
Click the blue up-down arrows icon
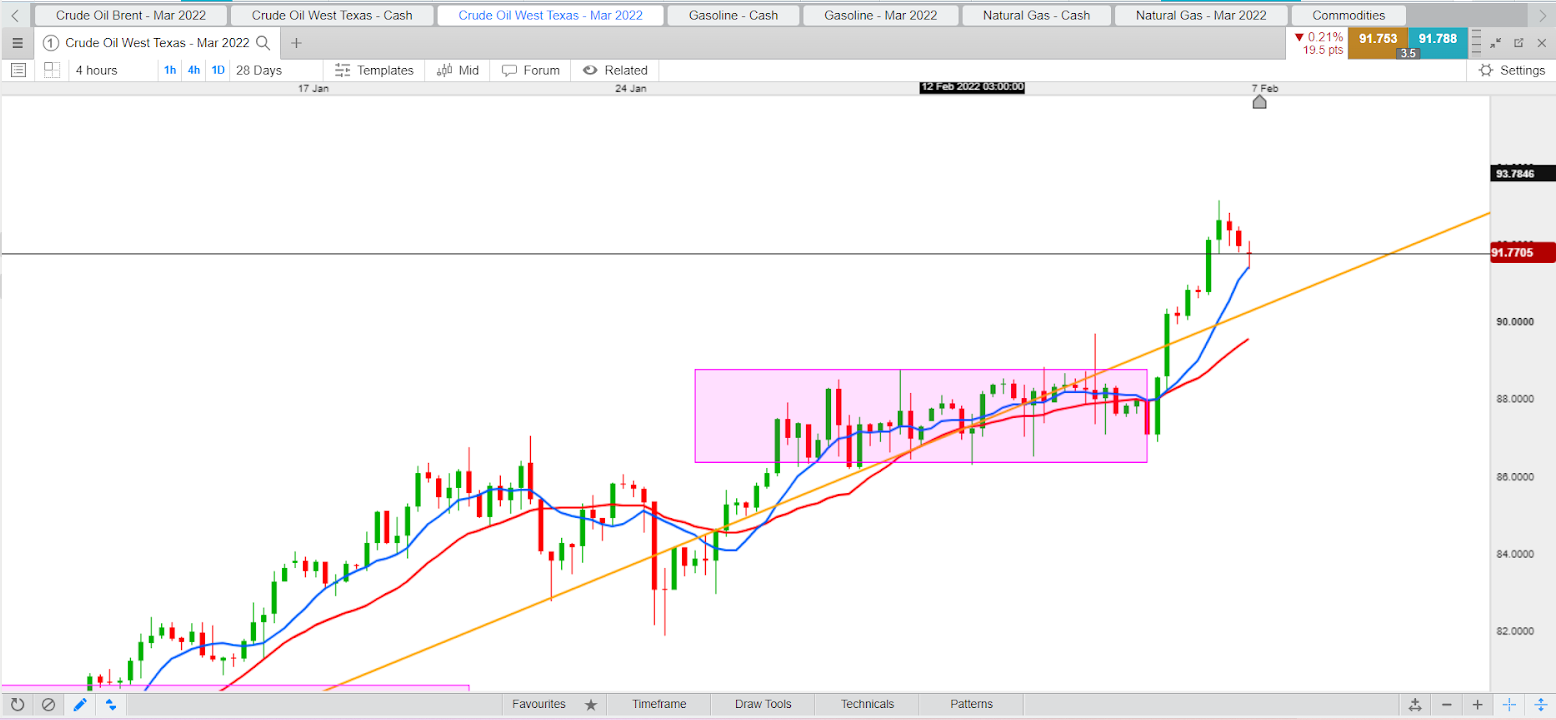[x=111, y=704]
